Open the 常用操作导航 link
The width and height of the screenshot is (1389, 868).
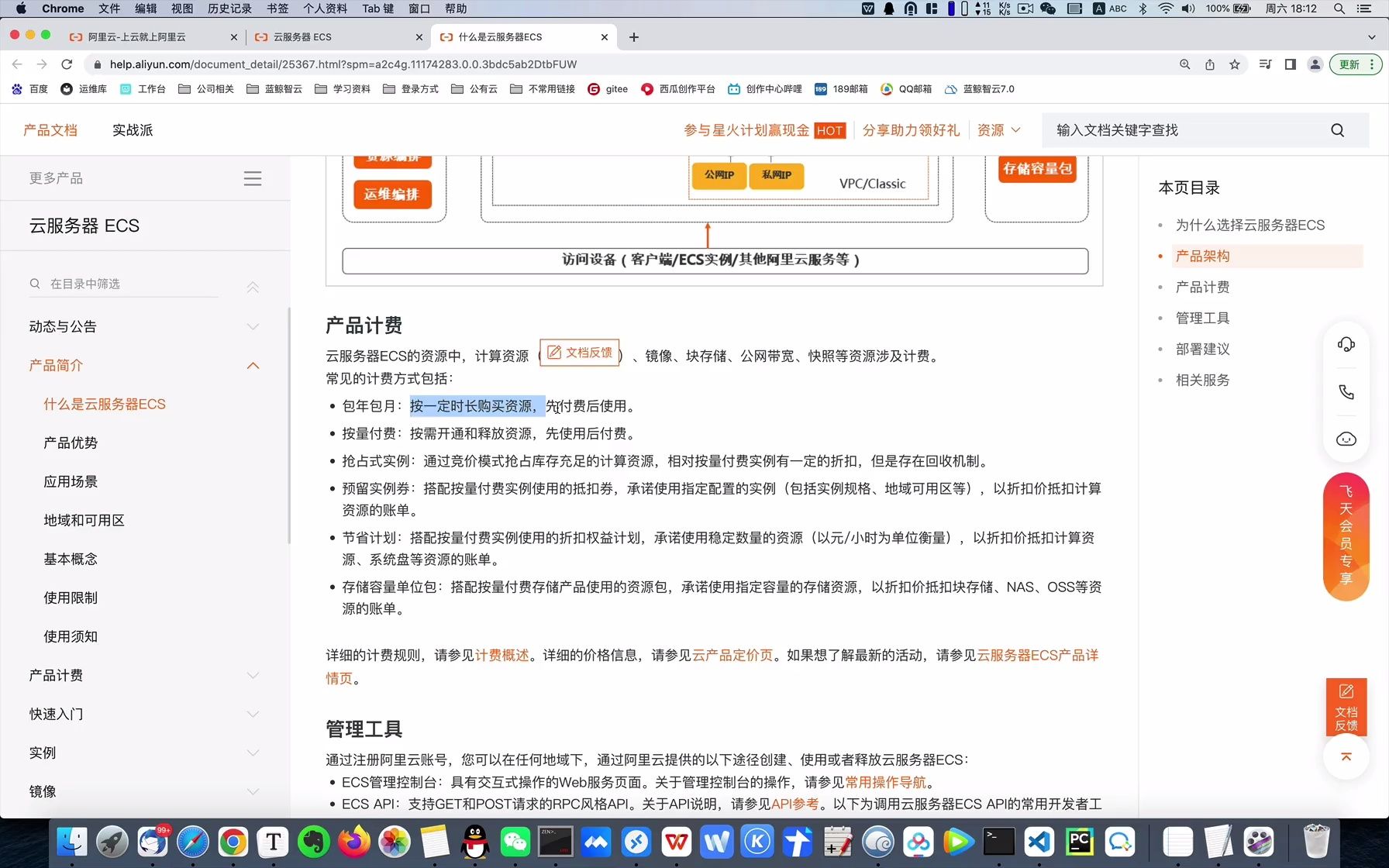point(885,783)
